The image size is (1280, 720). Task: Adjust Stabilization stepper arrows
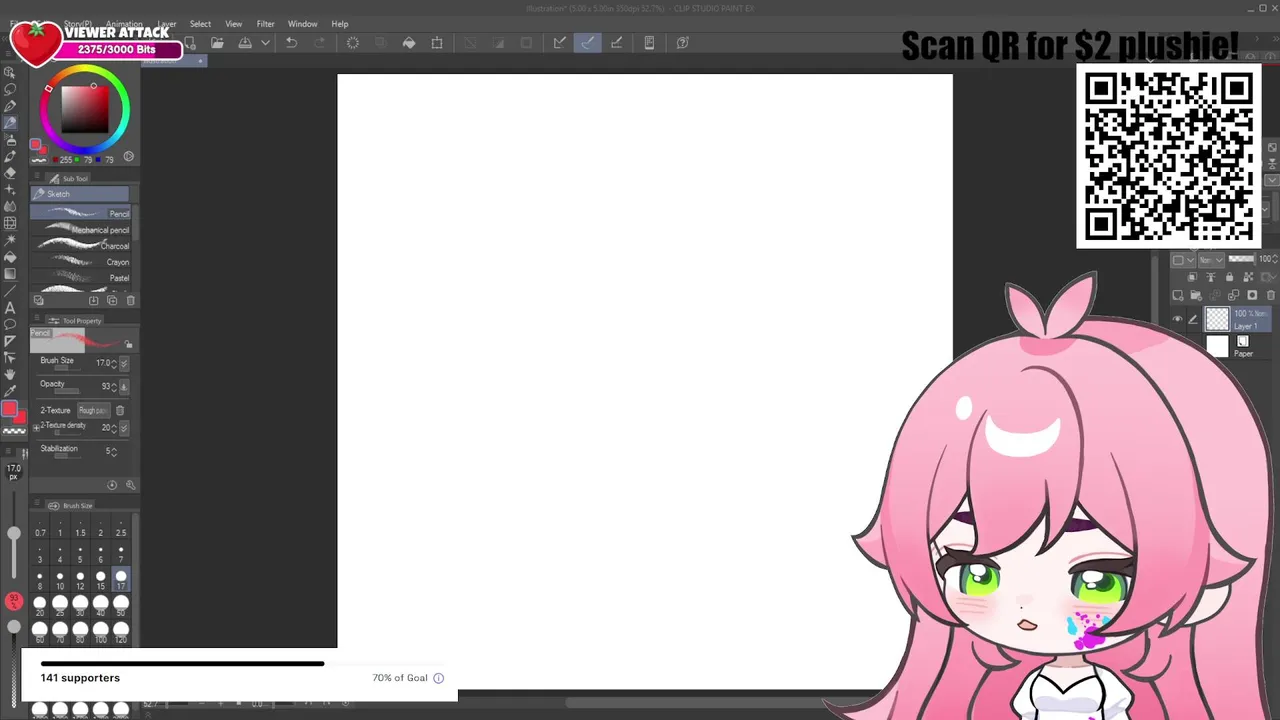(x=113, y=451)
